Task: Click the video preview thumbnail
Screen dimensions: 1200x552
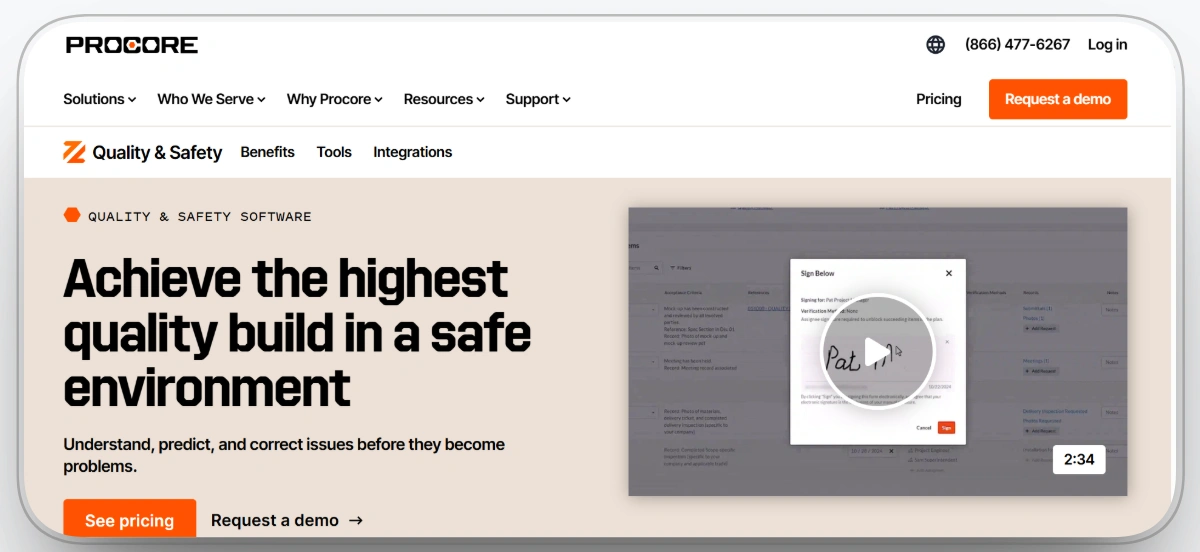Action: tap(877, 351)
